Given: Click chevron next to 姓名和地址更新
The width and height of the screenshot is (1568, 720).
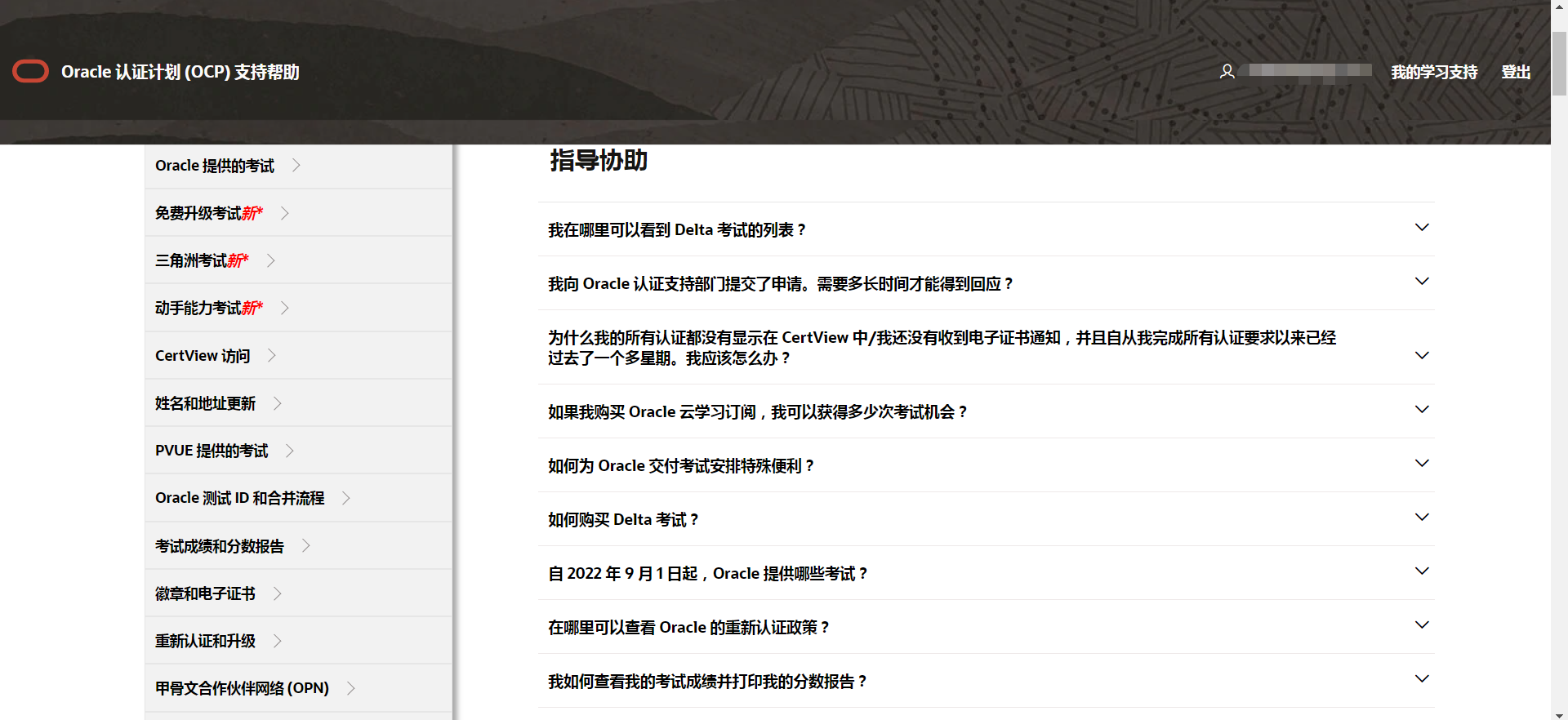Looking at the screenshot, I should click(278, 403).
